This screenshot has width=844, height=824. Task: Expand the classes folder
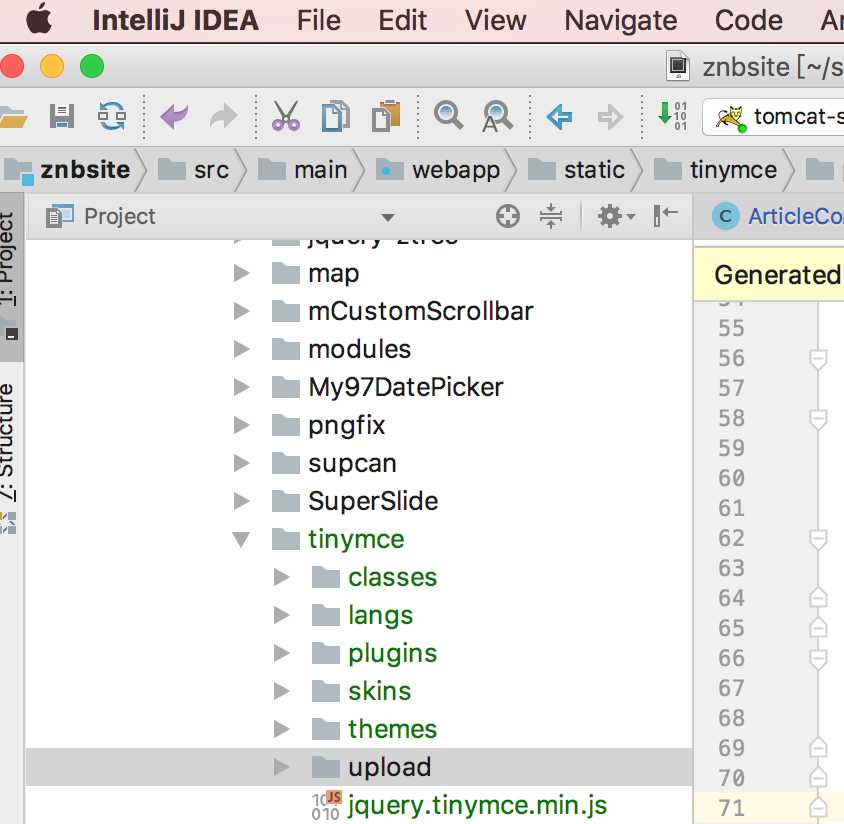pyautogui.click(x=282, y=577)
